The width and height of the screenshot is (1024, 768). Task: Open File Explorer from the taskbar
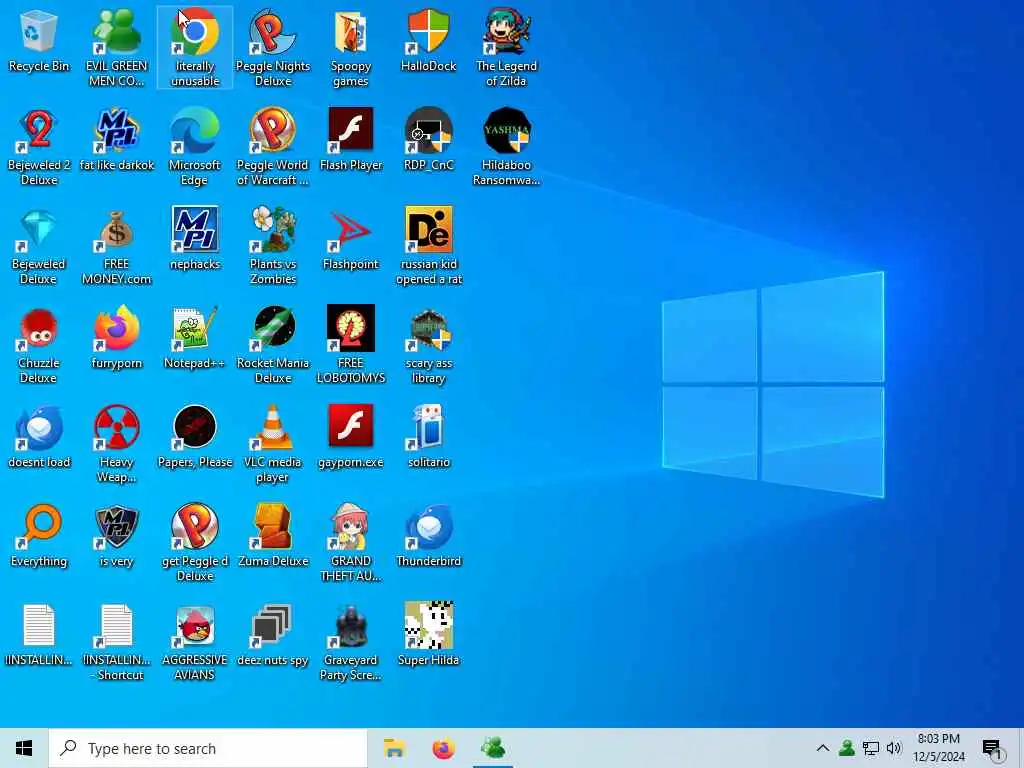[x=394, y=748]
